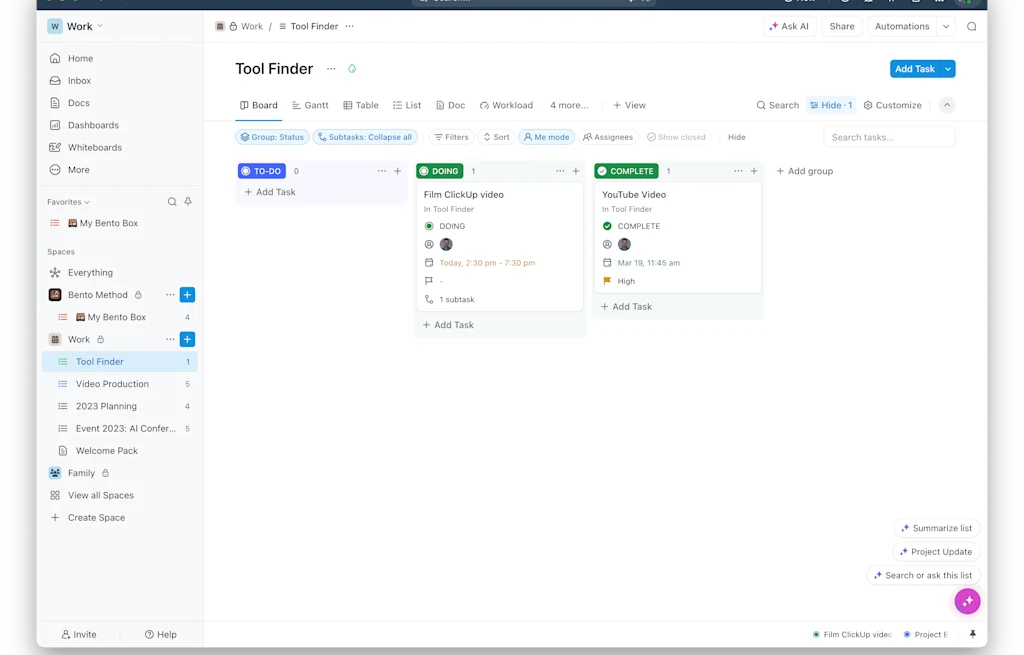The height and width of the screenshot is (655, 1024).
Task: Search favorites using magnifier icon
Action: tap(172, 202)
